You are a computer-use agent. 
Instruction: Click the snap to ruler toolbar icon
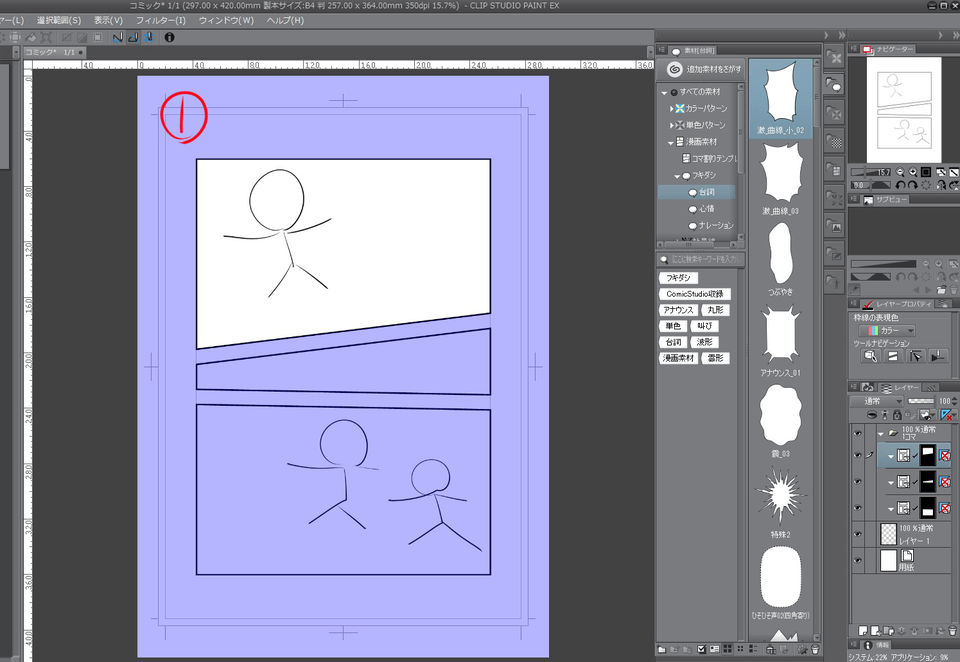(x=117, y=37)
